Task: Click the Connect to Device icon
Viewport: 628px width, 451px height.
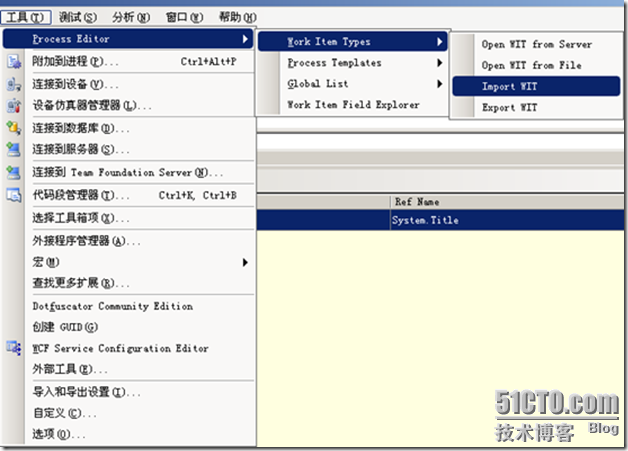Action: pyautogui.click(x=14, y=84)
